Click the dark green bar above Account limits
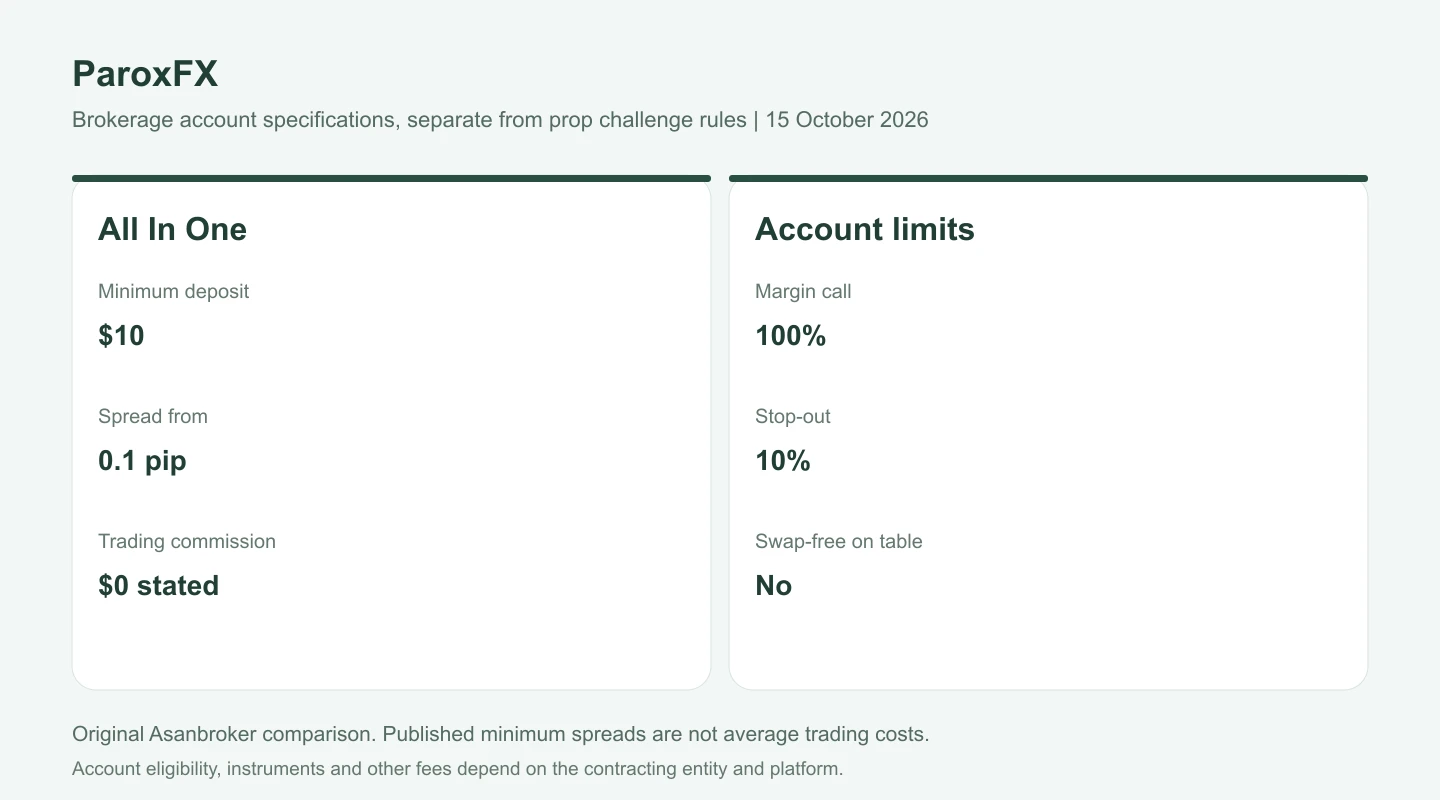Screen dimensions: 1440x800 point(1048,179)
